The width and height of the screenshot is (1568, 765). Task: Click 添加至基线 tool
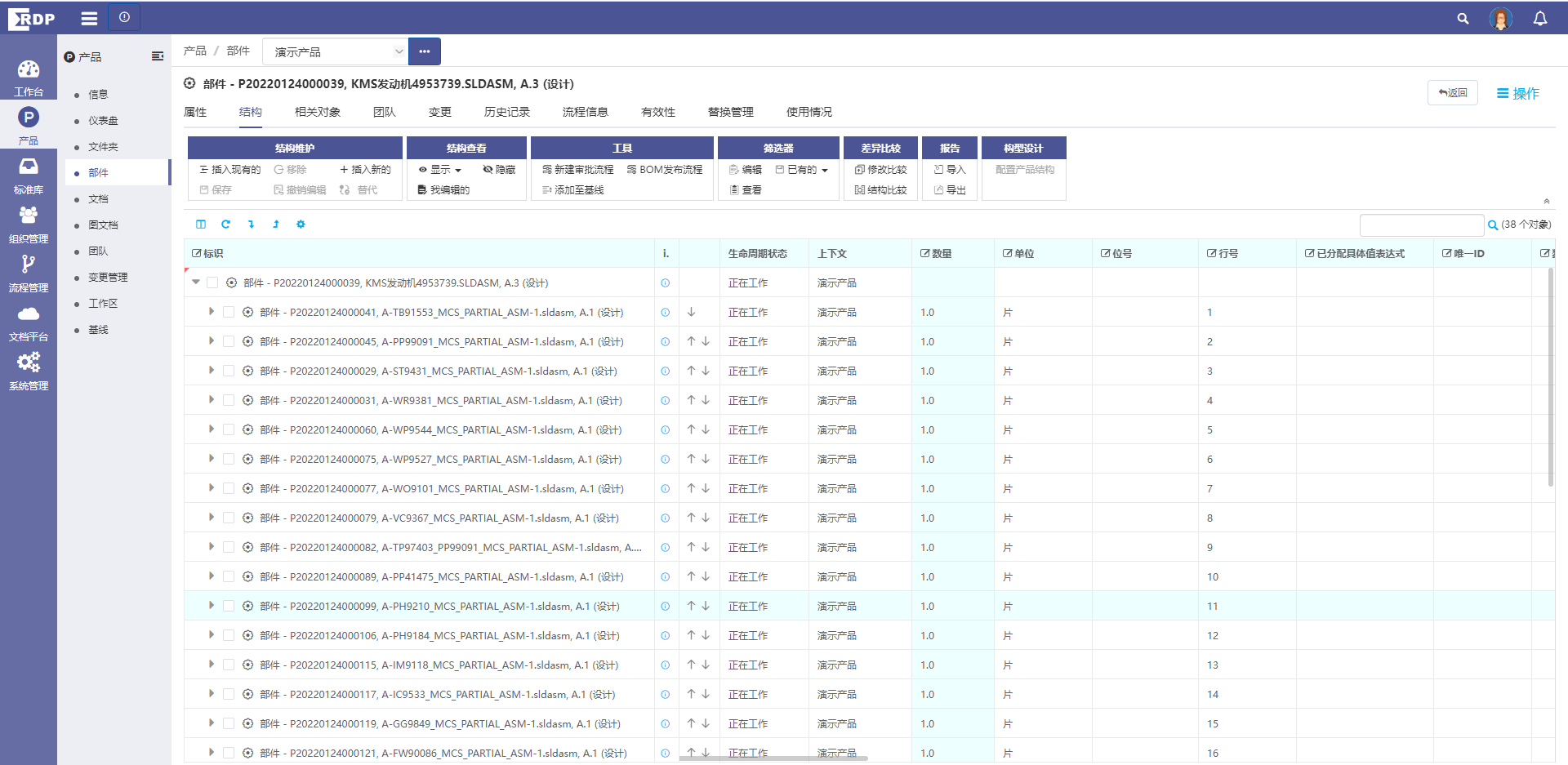coord(572,190)
